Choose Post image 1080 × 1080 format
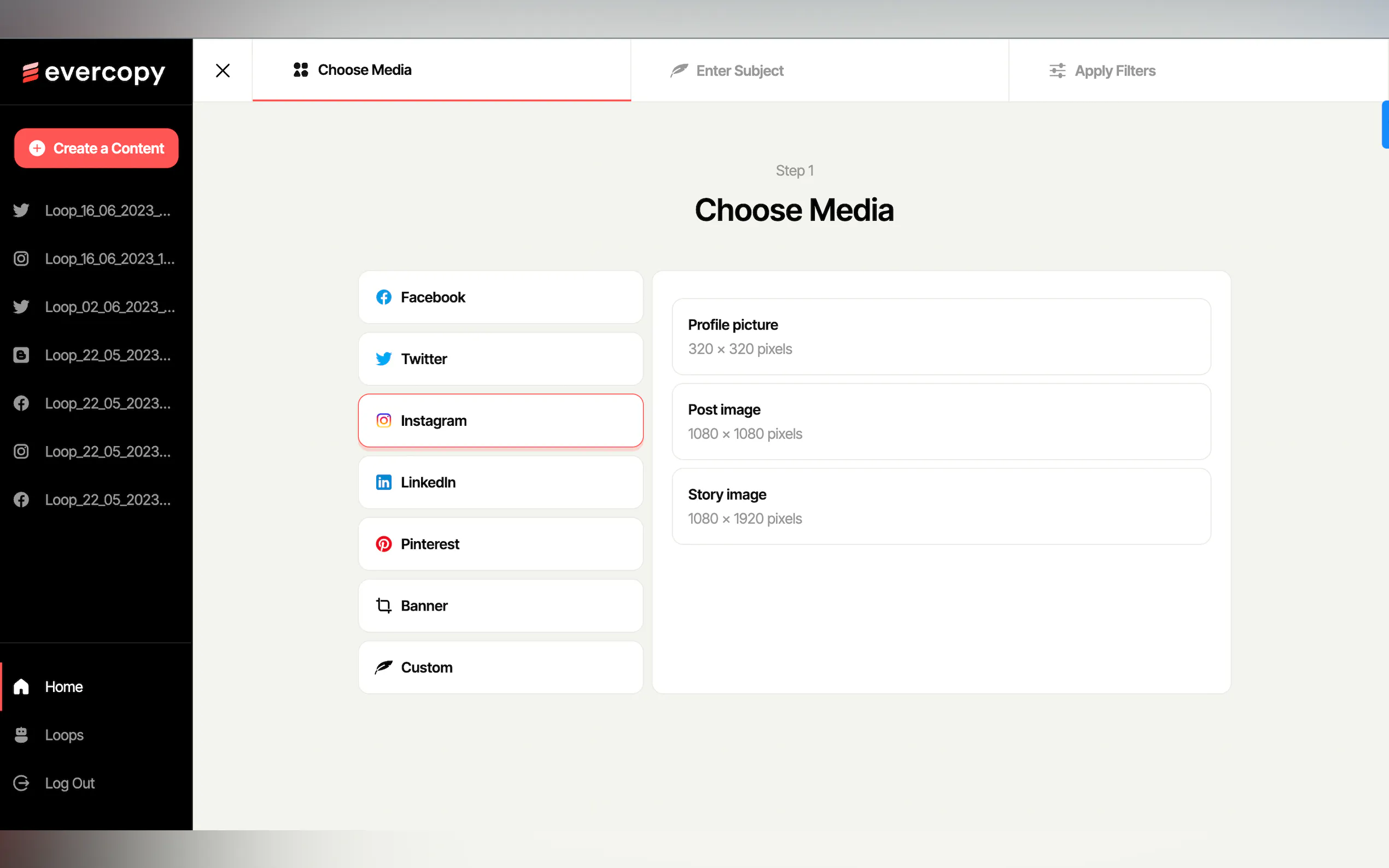Image resolution: width=1389 pixels, height=868 pixels. (x=941, y=421)
